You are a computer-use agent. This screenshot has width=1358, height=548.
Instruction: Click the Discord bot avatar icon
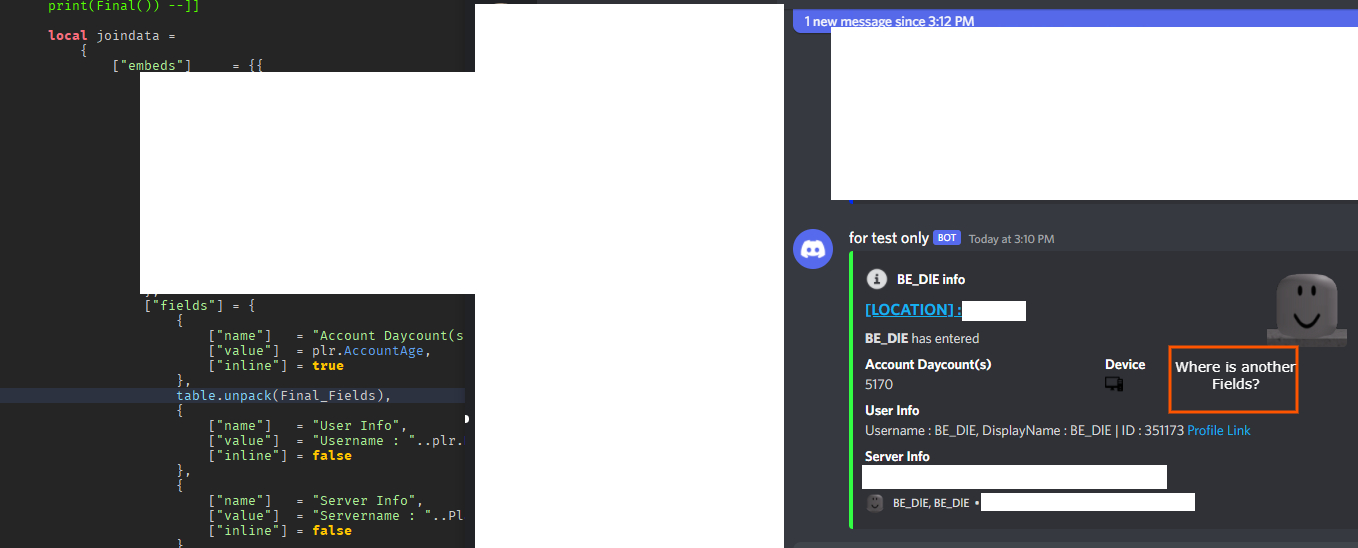(x=813, y=248)
